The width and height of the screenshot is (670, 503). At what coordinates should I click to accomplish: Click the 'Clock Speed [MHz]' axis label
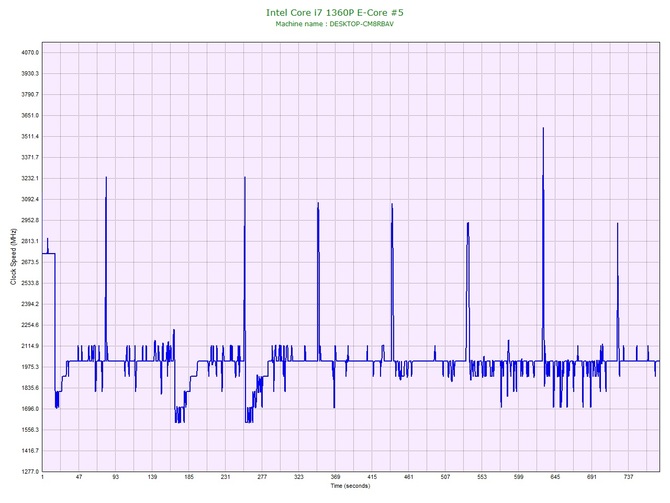[x=14, y=257]
